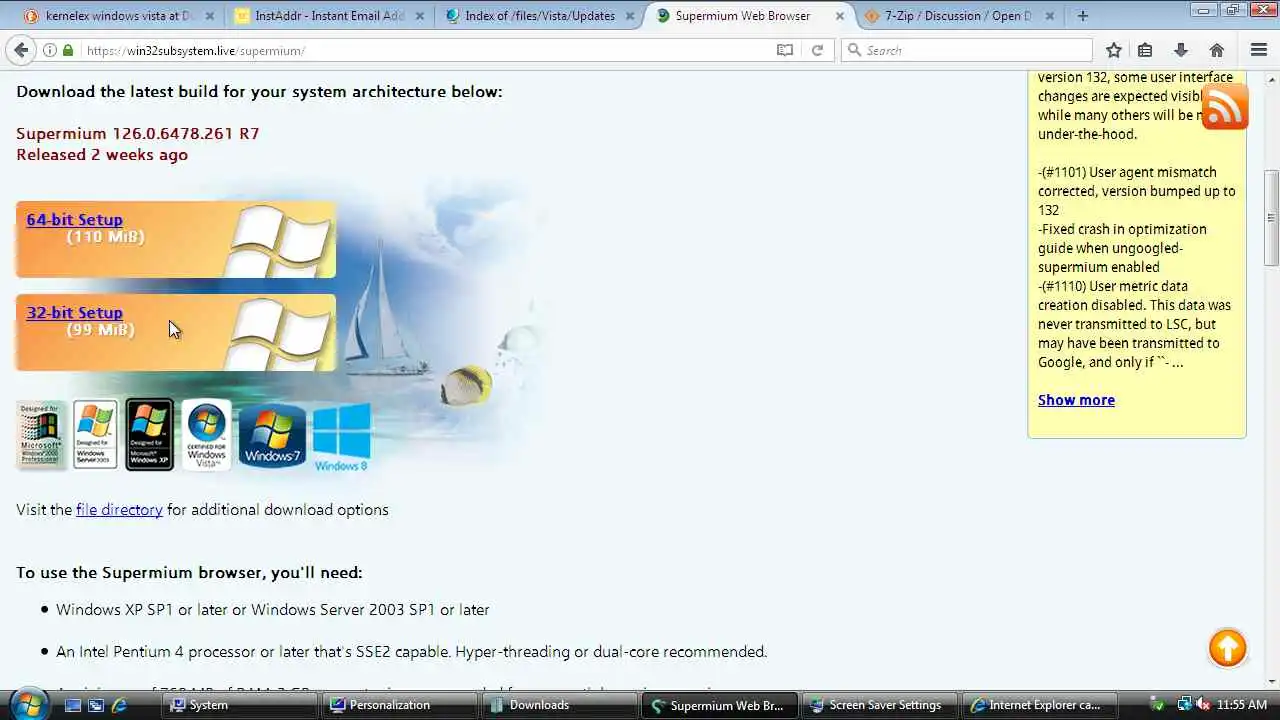Reload the current page
Viewport: 1280px width, 720px height.
tap(817, 50)
